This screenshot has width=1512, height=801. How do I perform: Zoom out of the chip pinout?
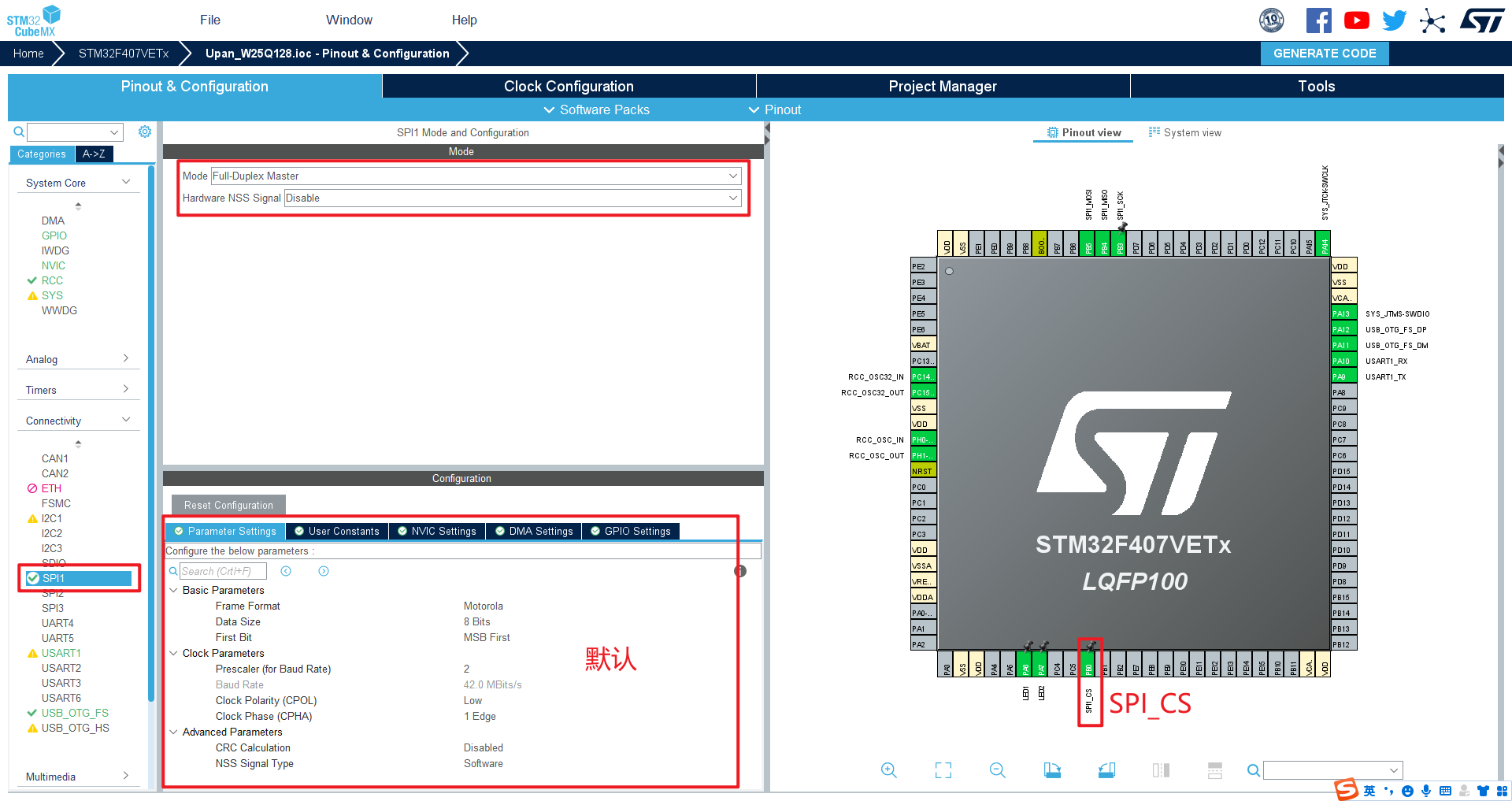(x=996, y=770)
